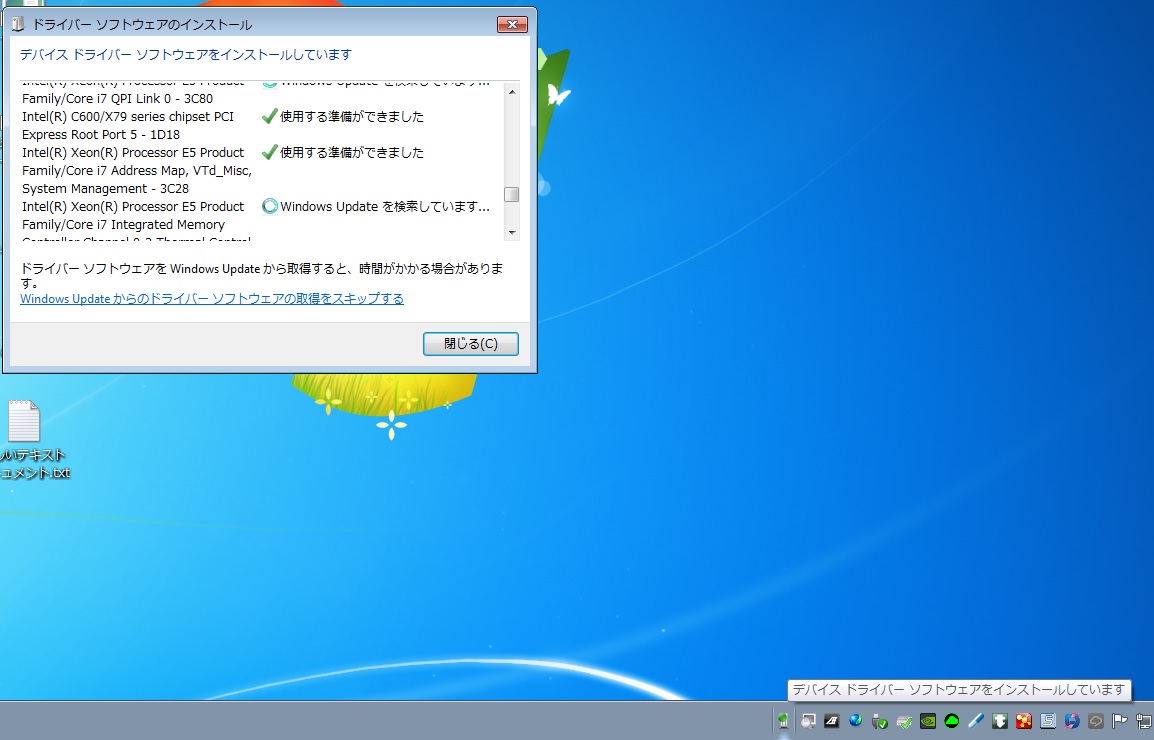Screen dimensions: 1154x740
Task: Click the heading デバイス ドライバー ソフトウェアをインストールしています in dialog
Action: click(x=185, y=54)
